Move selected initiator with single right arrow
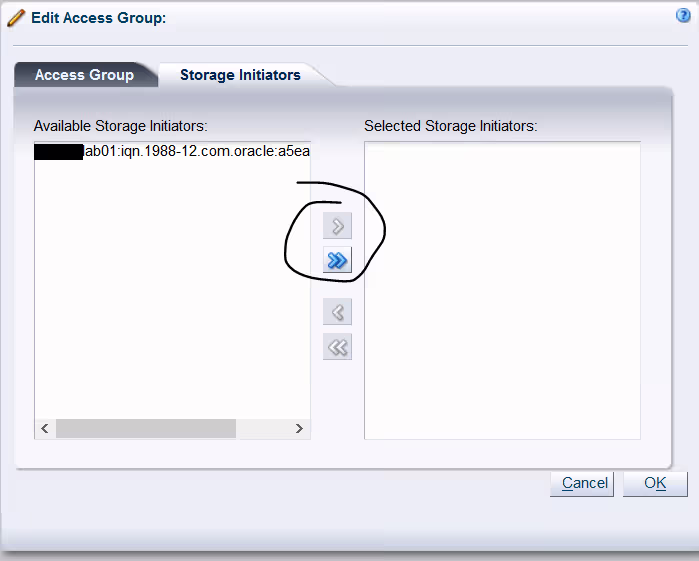This screenshot has width=699, height=561. 337,226
